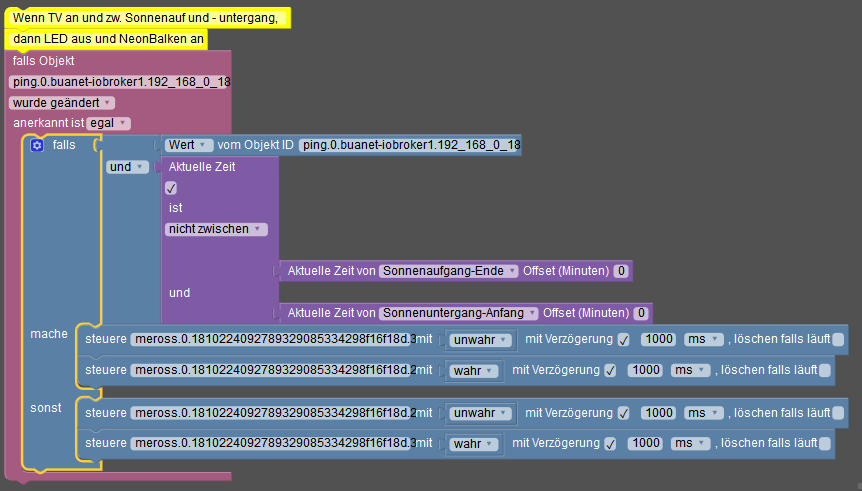Click meross object ID in sonst row ending .2
The width and height of the screenshot is (862, 491).
pos(273,413)
